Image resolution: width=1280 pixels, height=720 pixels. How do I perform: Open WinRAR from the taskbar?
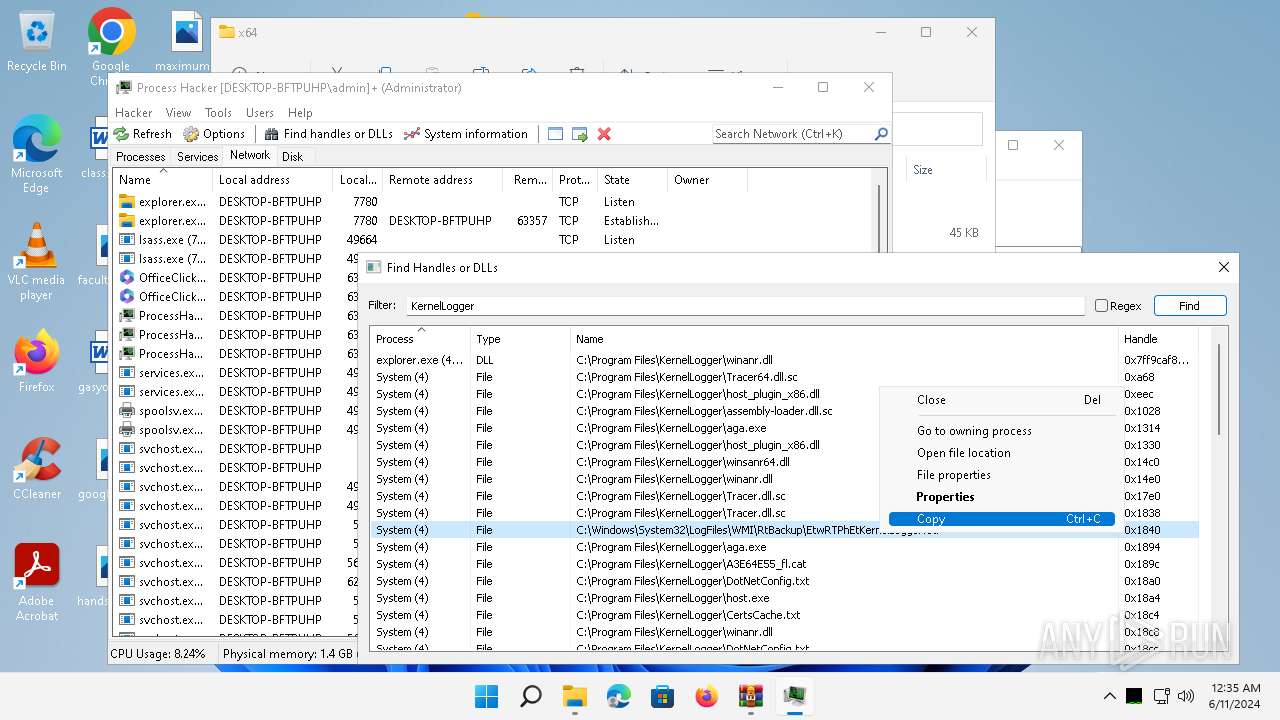751,696
